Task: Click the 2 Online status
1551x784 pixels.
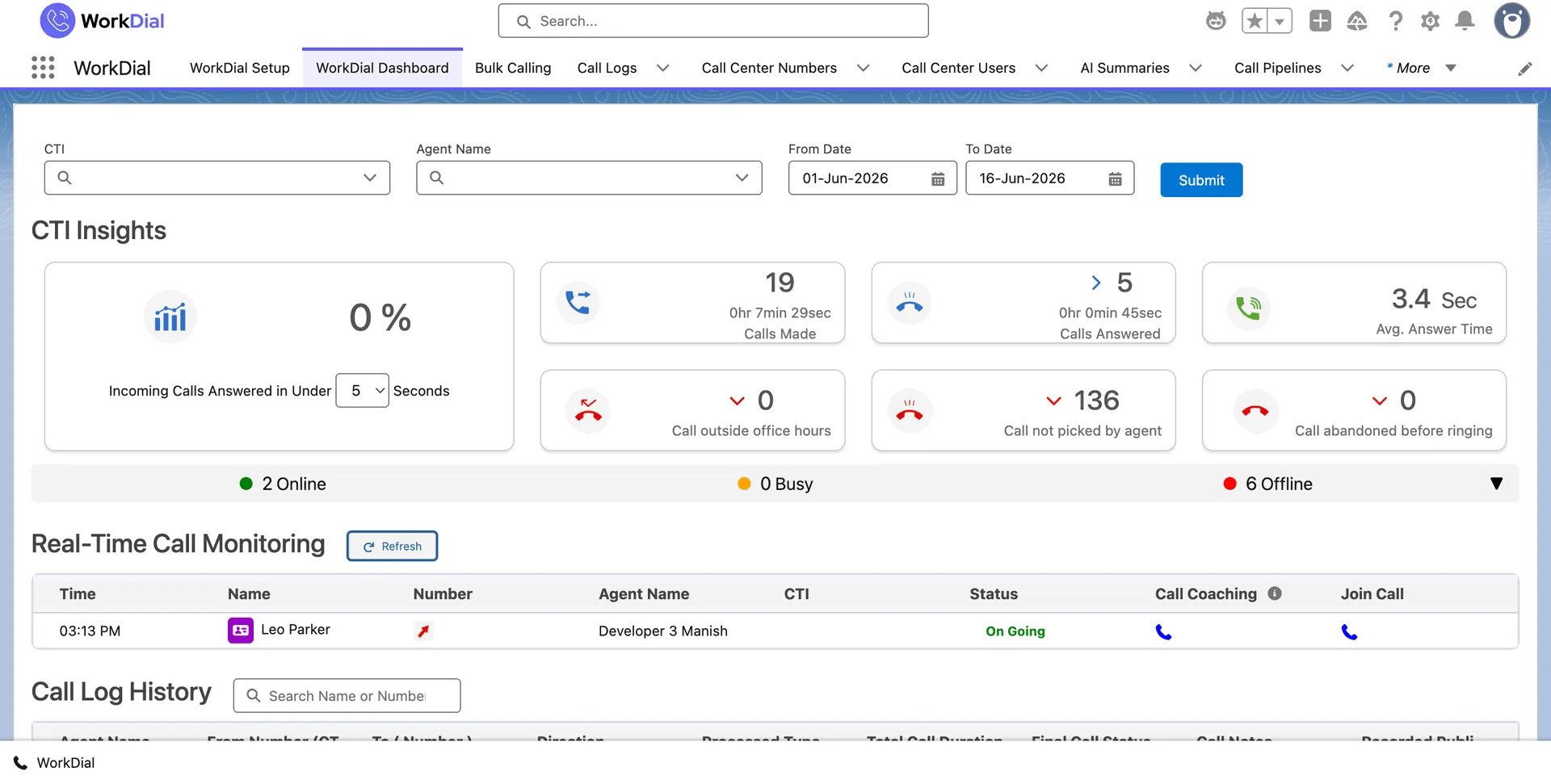Action: pyautogui.click(x=284, y=484)
